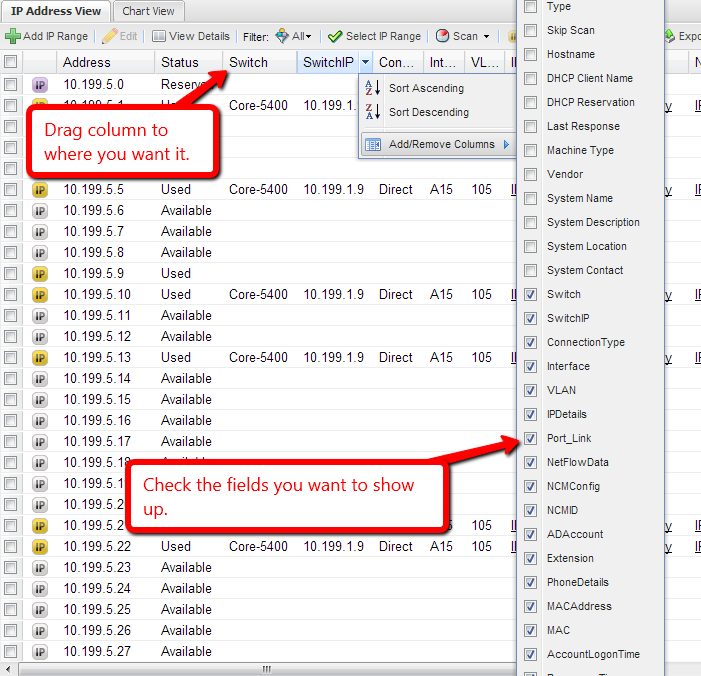
Task: Check the System Location column checkbox
Action: tap(530, 246)
